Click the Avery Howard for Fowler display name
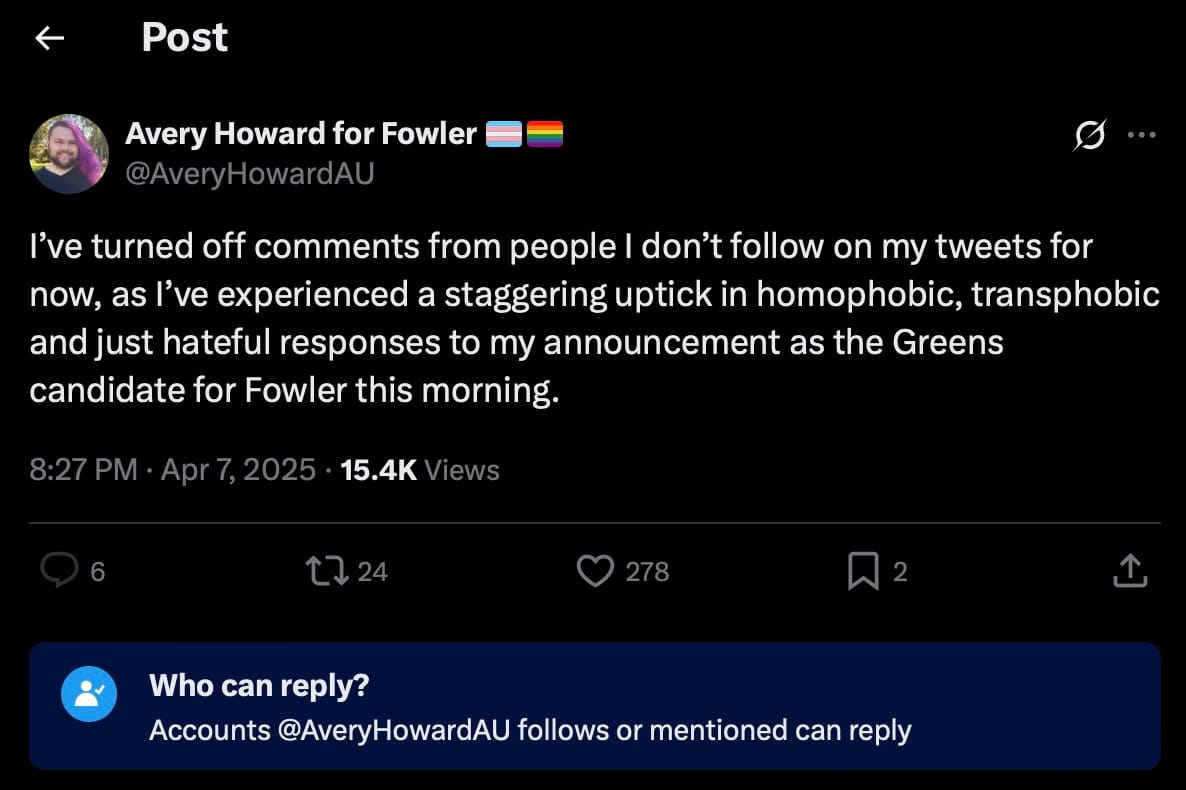 tap(301, 134)
